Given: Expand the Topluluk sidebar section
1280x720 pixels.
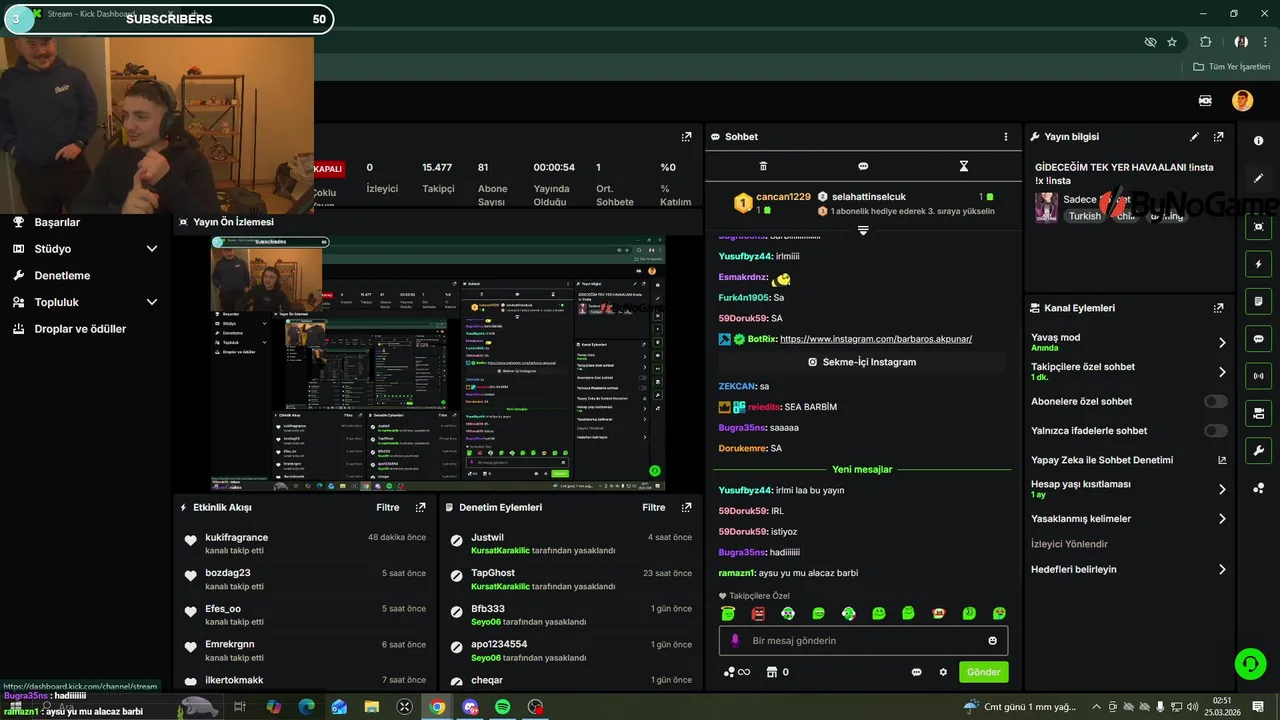Looking at the screenshot, I should [152, 302].
